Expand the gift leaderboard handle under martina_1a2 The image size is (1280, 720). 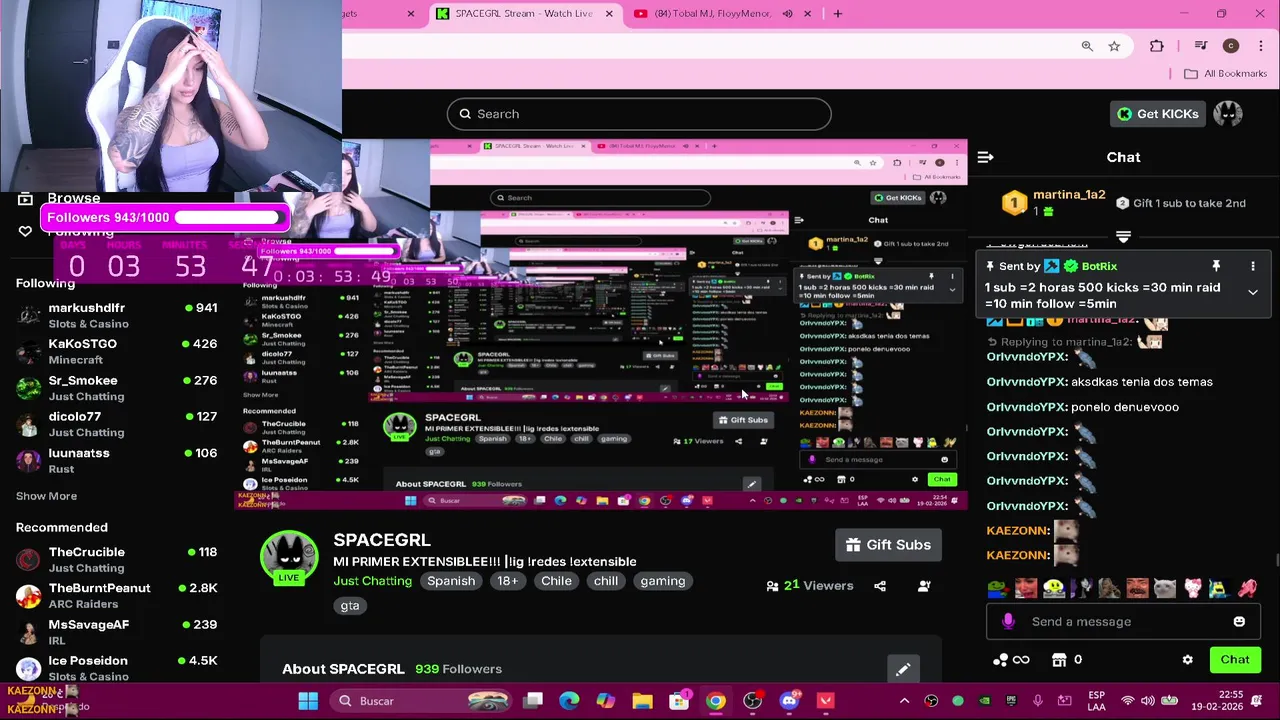(x=1123, y=237)
